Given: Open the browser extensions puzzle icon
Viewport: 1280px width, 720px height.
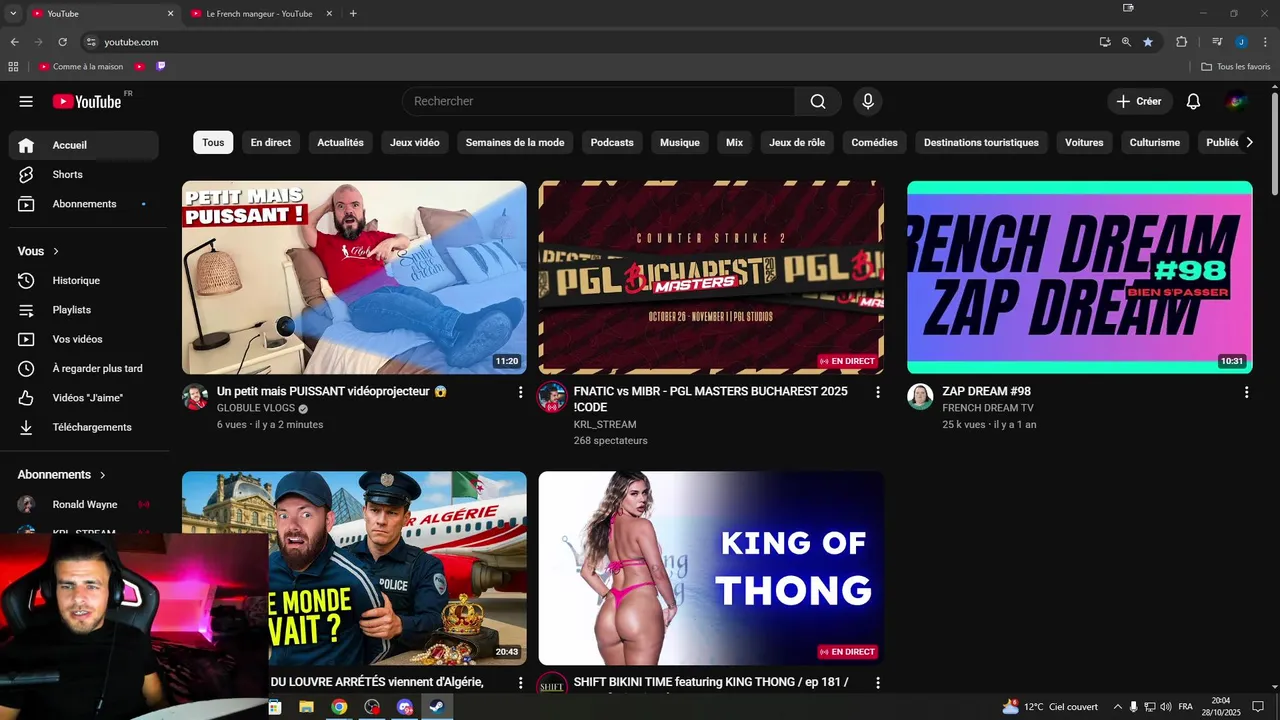Looking at the screenshot, I should 1182,42.
